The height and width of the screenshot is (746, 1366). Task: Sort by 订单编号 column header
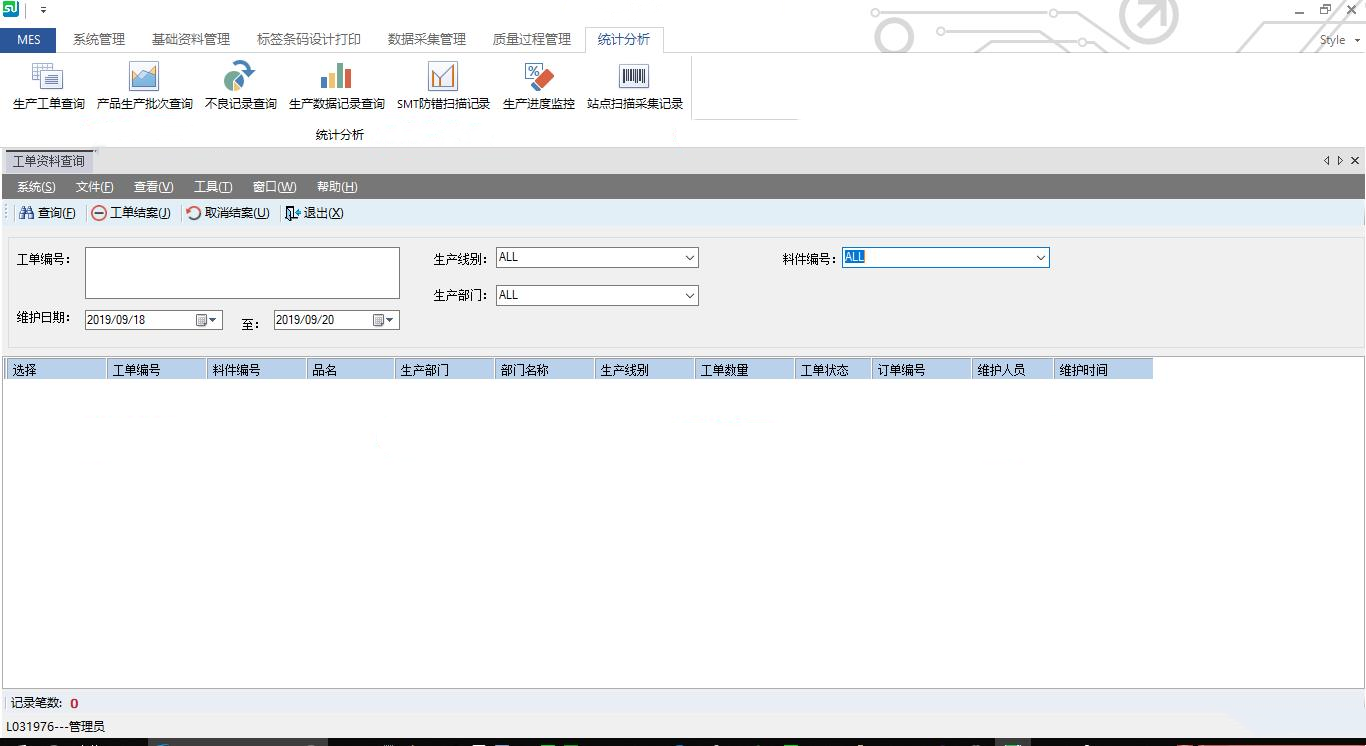point(921,370)
